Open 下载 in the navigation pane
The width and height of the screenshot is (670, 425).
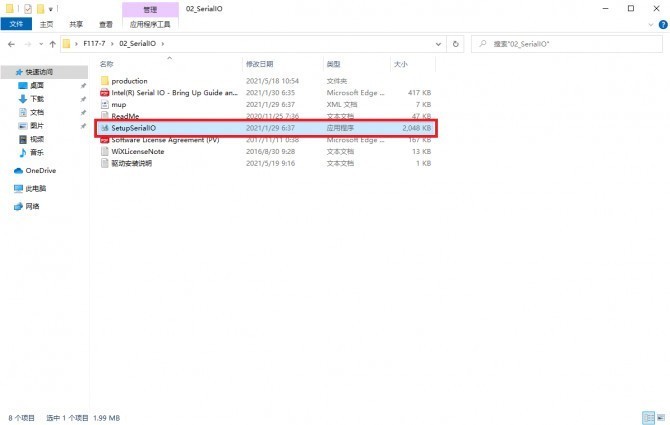(x=37, y=99)
